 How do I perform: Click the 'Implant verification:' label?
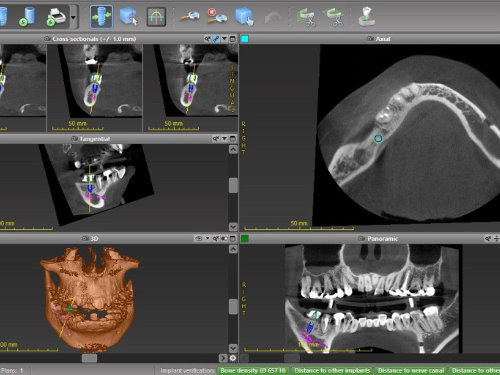point(188,371)
